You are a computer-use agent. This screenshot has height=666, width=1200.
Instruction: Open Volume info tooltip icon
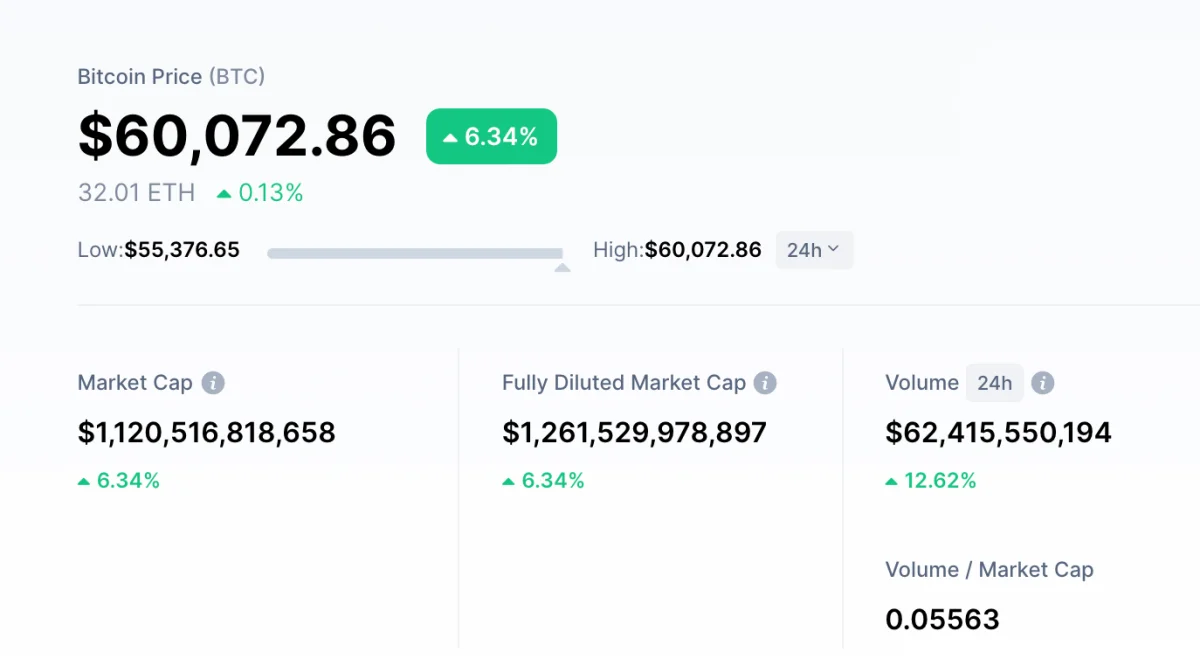pyautogui.click(x=1042, y=383)
